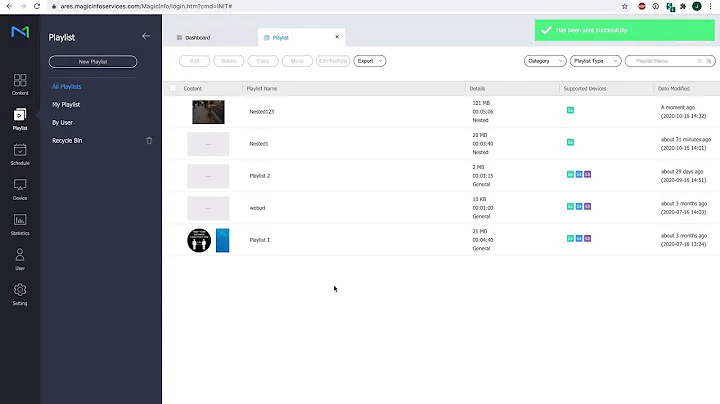The width and height of the screenshot is (720, 404).
Task: Select All Playlists in the sidebar
Action: (67, 86)
